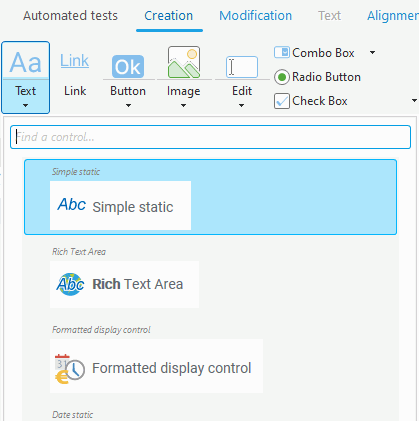Select the underlined Link control icon

coord(75,61)
